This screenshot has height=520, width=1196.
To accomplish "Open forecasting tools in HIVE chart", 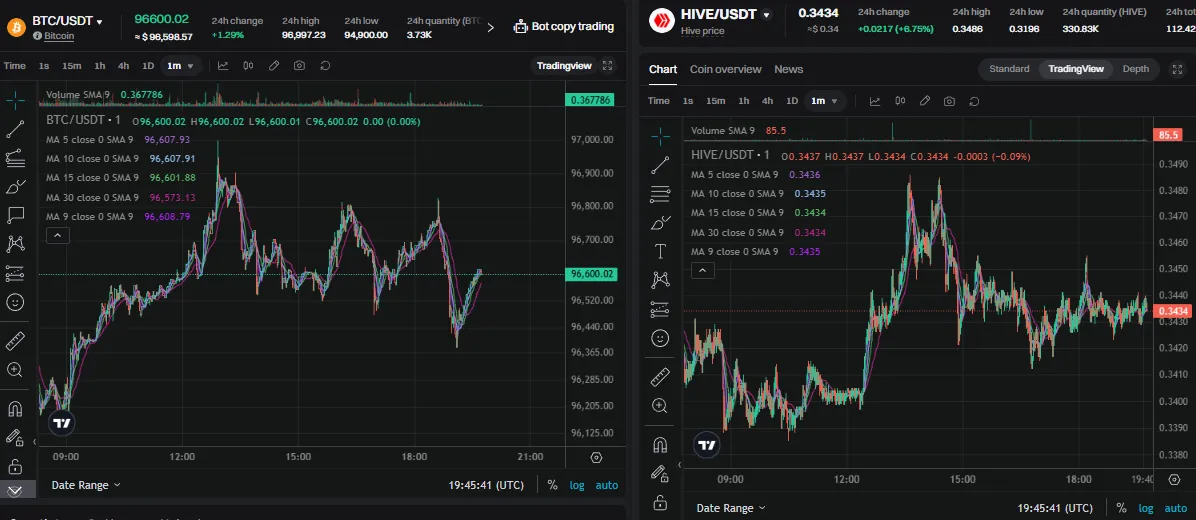I will tap(661, 309).
